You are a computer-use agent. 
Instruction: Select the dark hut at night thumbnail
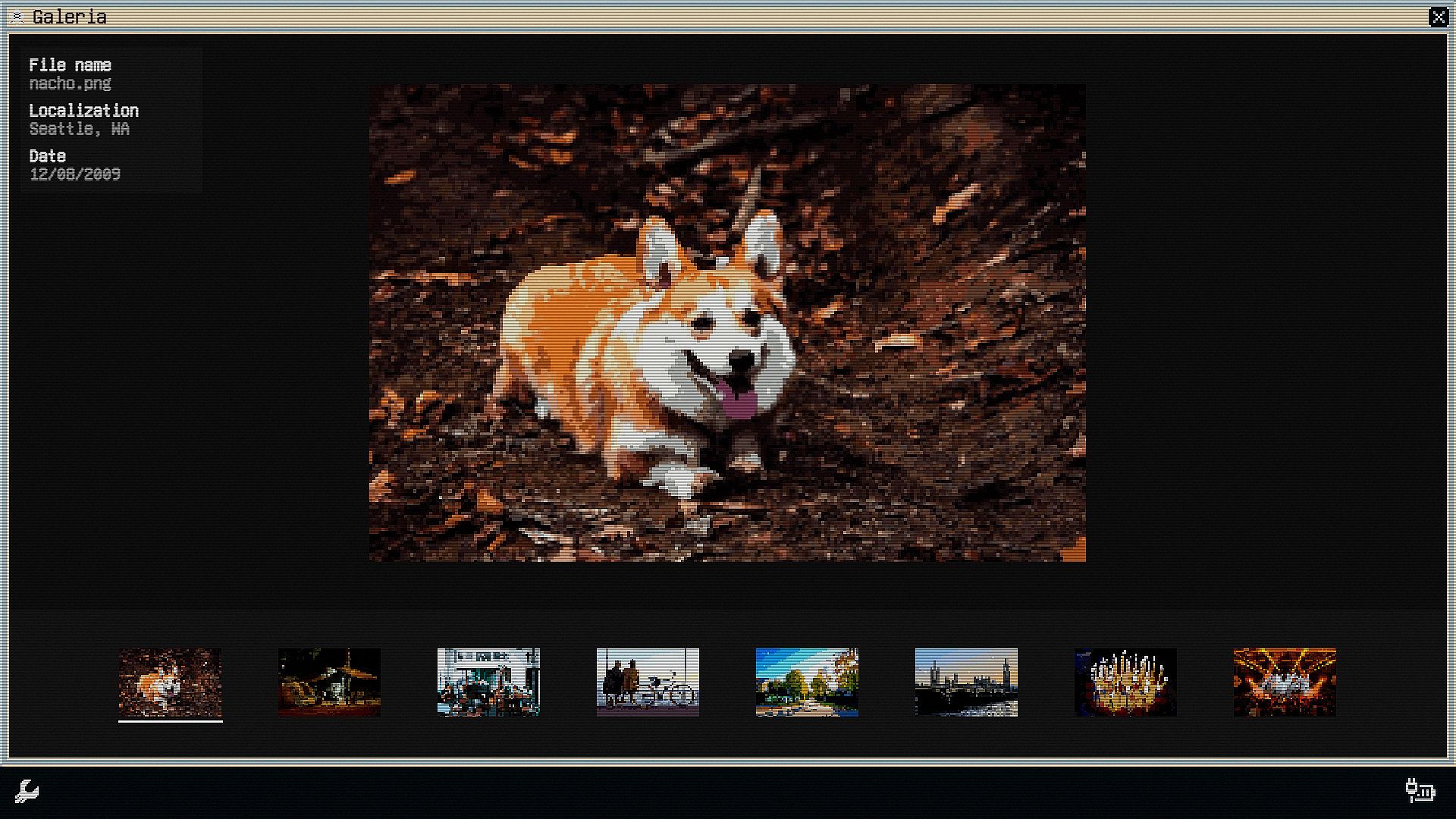329,682
